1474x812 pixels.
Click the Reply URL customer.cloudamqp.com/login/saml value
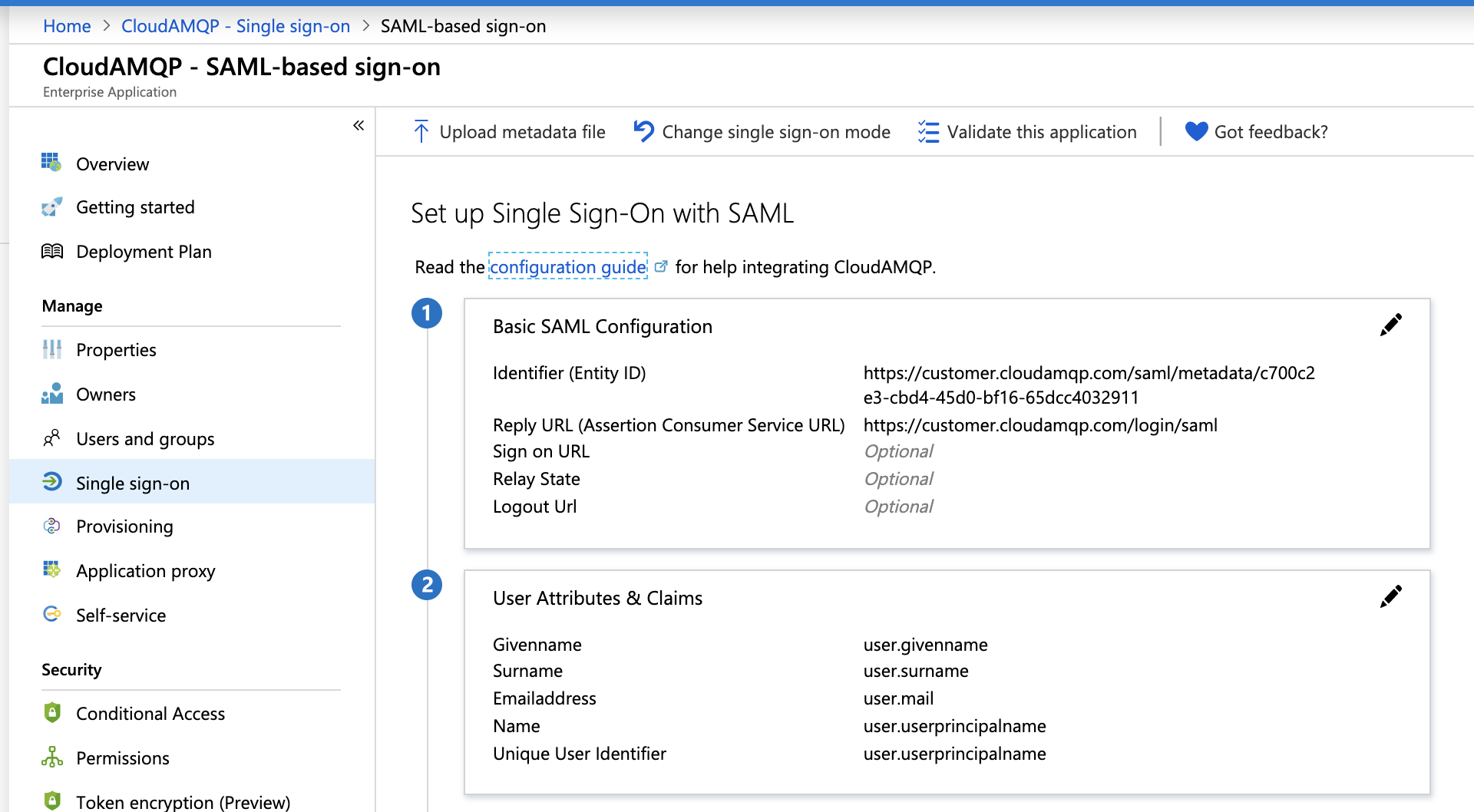pyautogui.click(x=1040, y=425)
